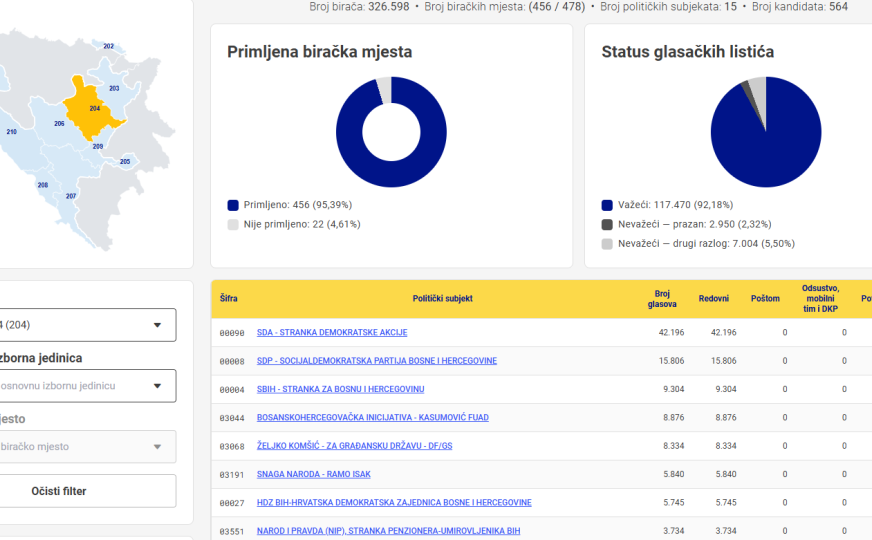The height and width of the screenshot is (540, 872).
Task: Toggle the Primljeno legend swatch
Action: coord(233,205)
